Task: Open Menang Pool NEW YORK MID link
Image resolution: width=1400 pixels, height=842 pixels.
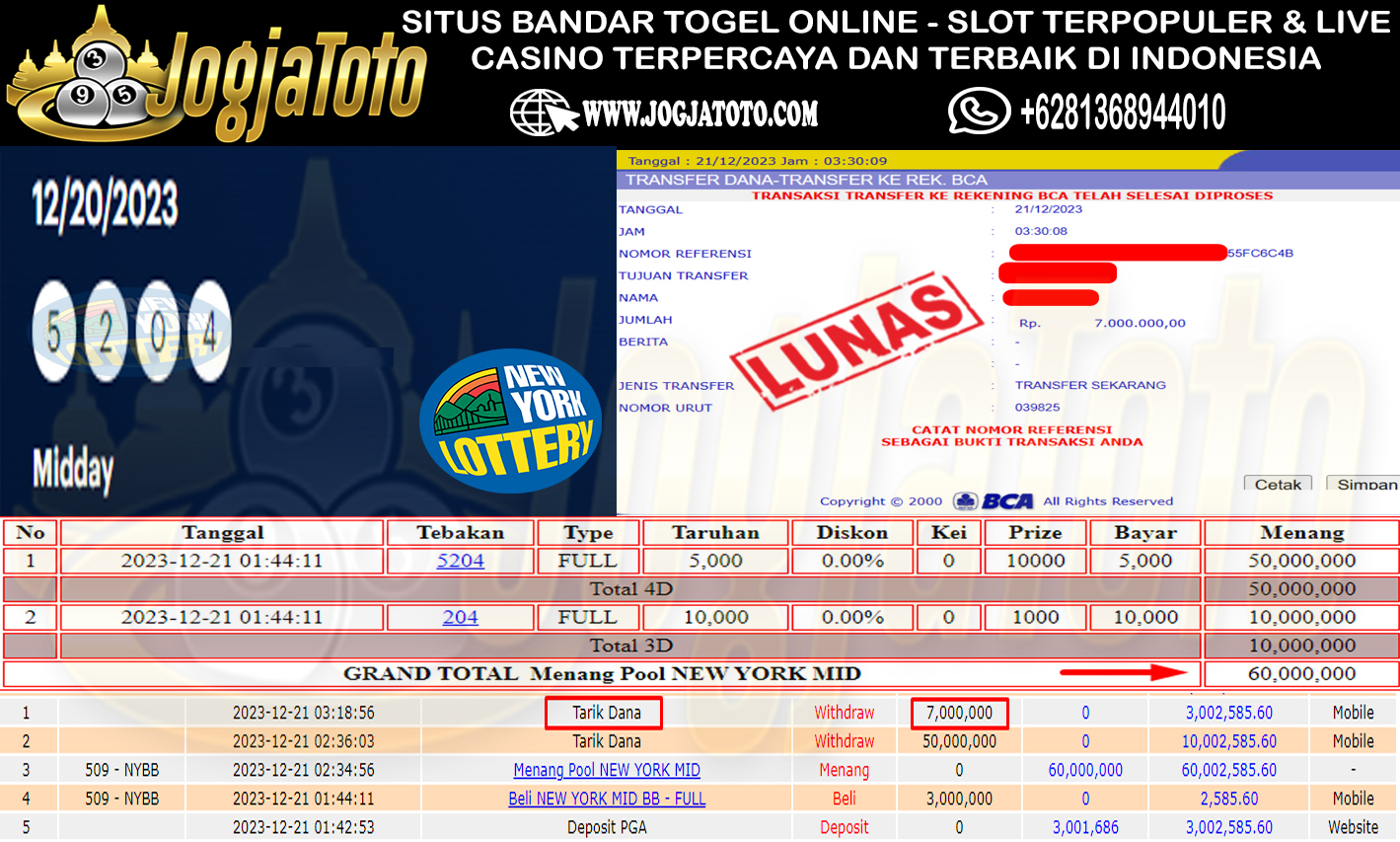Action: click(607, 770)
